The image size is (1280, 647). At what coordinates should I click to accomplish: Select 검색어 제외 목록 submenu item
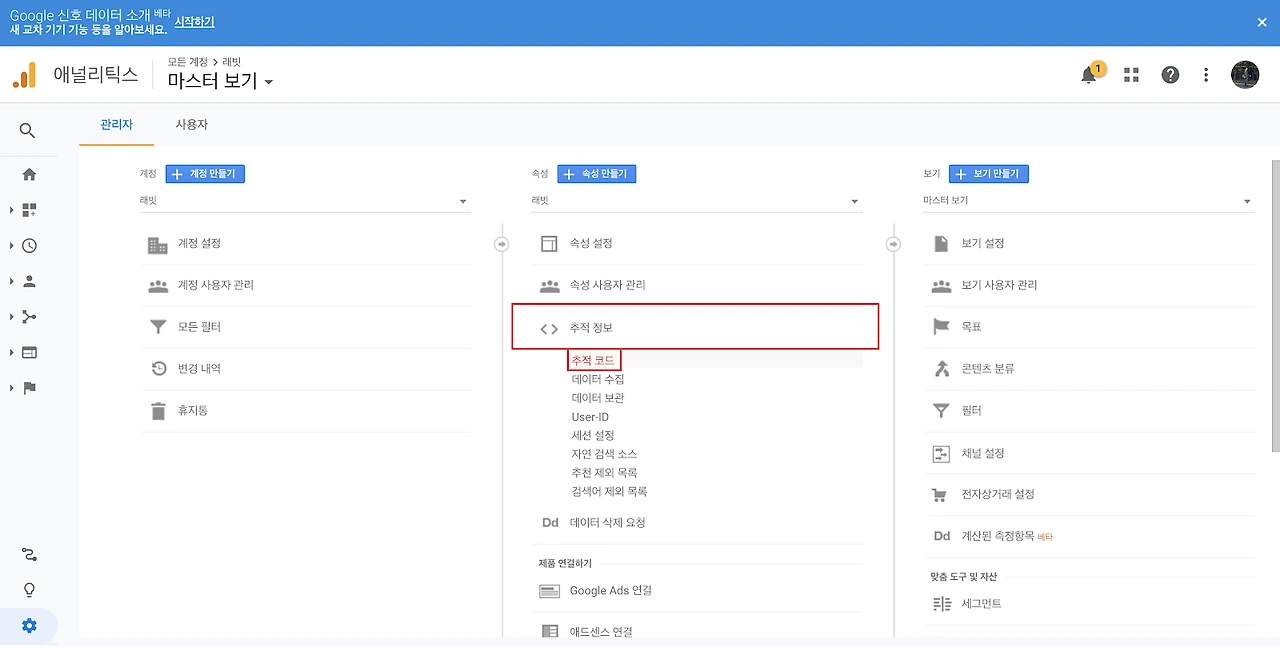pyautogui.click(x=609, y=492)
